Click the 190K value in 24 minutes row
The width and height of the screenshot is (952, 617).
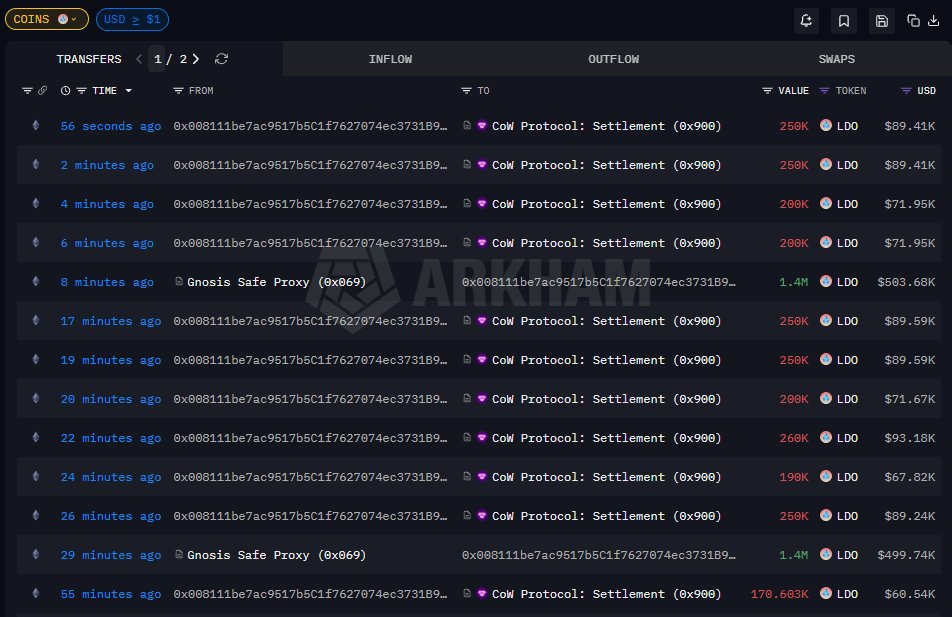pos(794,477)
